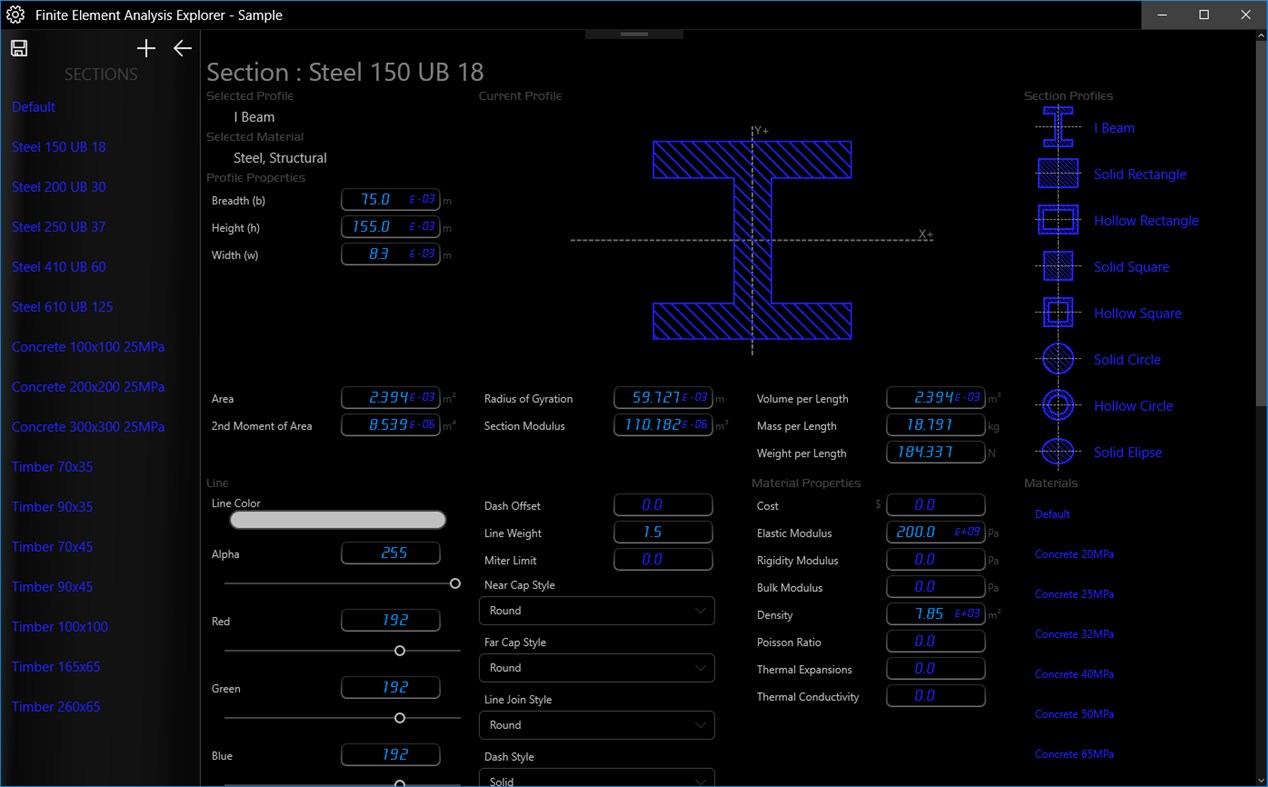Click the back arrow above the sections list
The height and width of the screenshot is (787, 1268).
tap(182, 47)
